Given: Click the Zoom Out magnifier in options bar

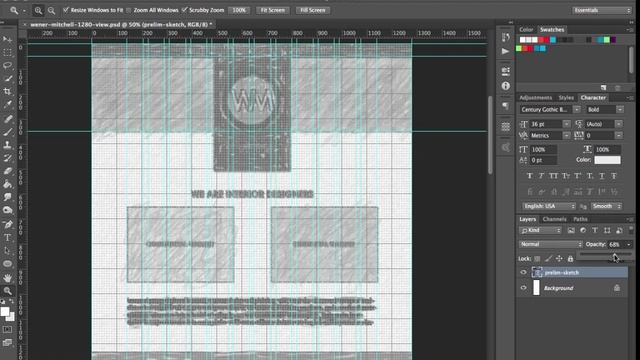Looking at the screenshot, I should pyautogui.click(x=51, y=10).
